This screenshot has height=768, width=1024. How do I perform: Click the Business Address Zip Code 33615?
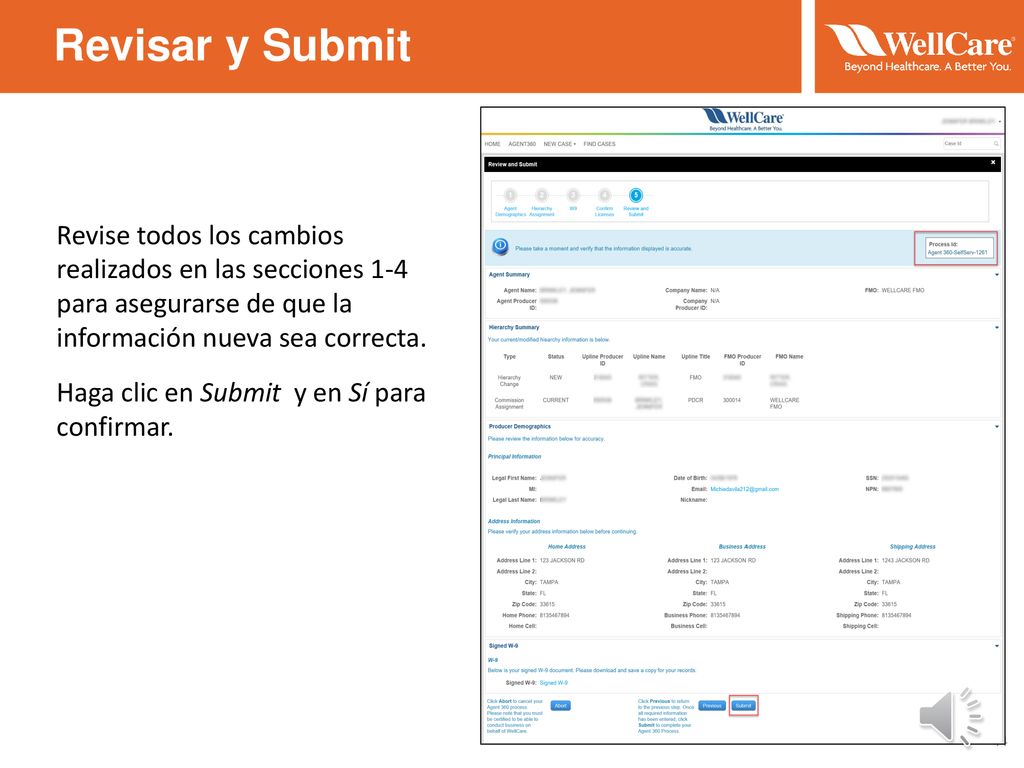(x=718, y=605)
